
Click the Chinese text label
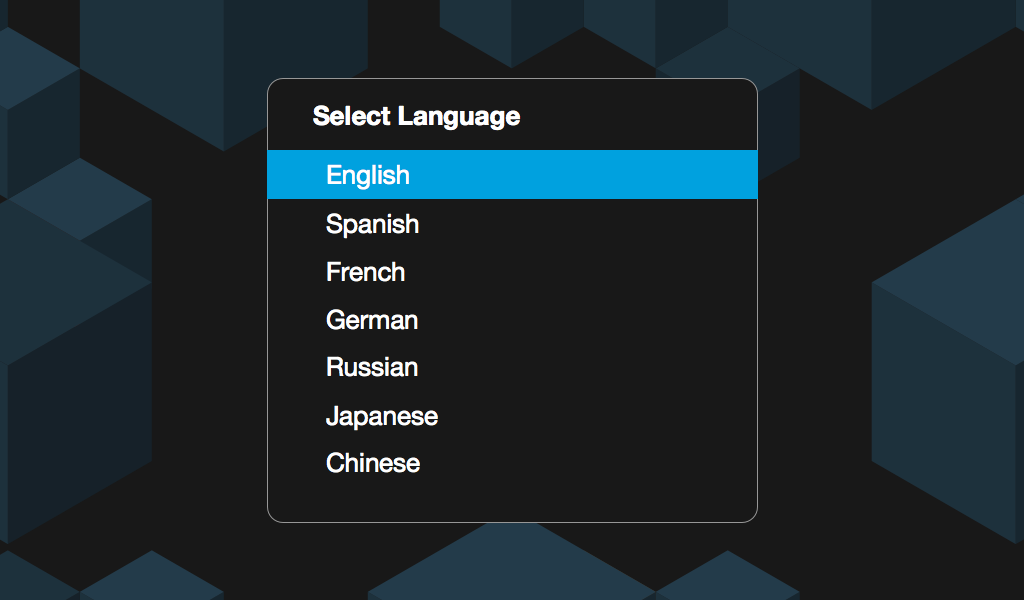coord(373,463)
